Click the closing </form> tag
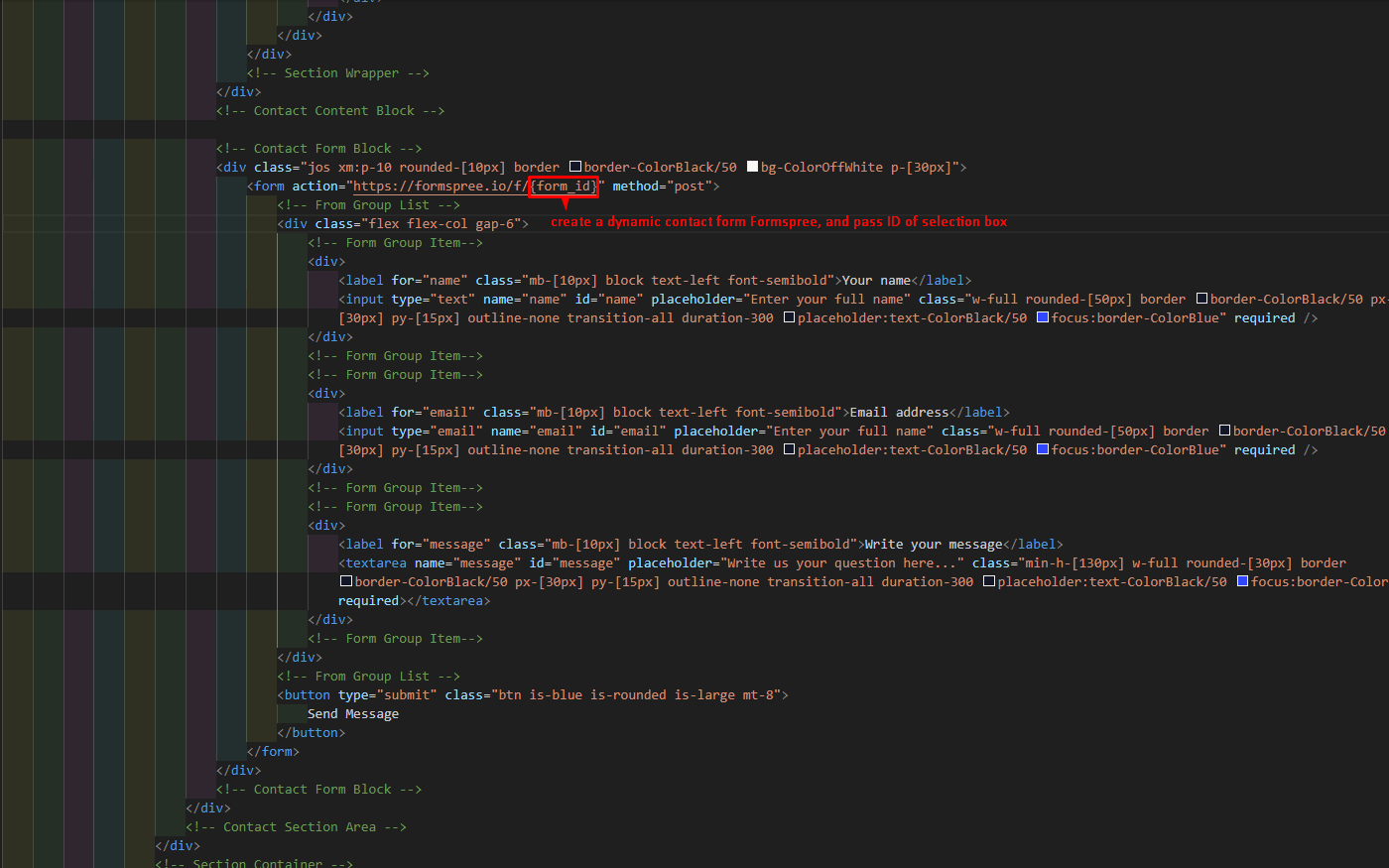1389x868 pixels. click(x=274, y=751)
